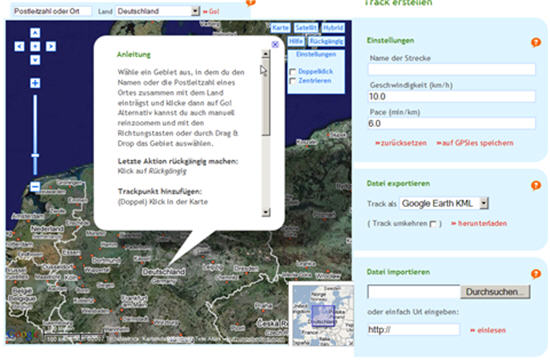The width and height of the screenshot is (550, 360).
Task: Click the Datei exportieren heading
Action: pyautogui.click(x=398, y=184)
